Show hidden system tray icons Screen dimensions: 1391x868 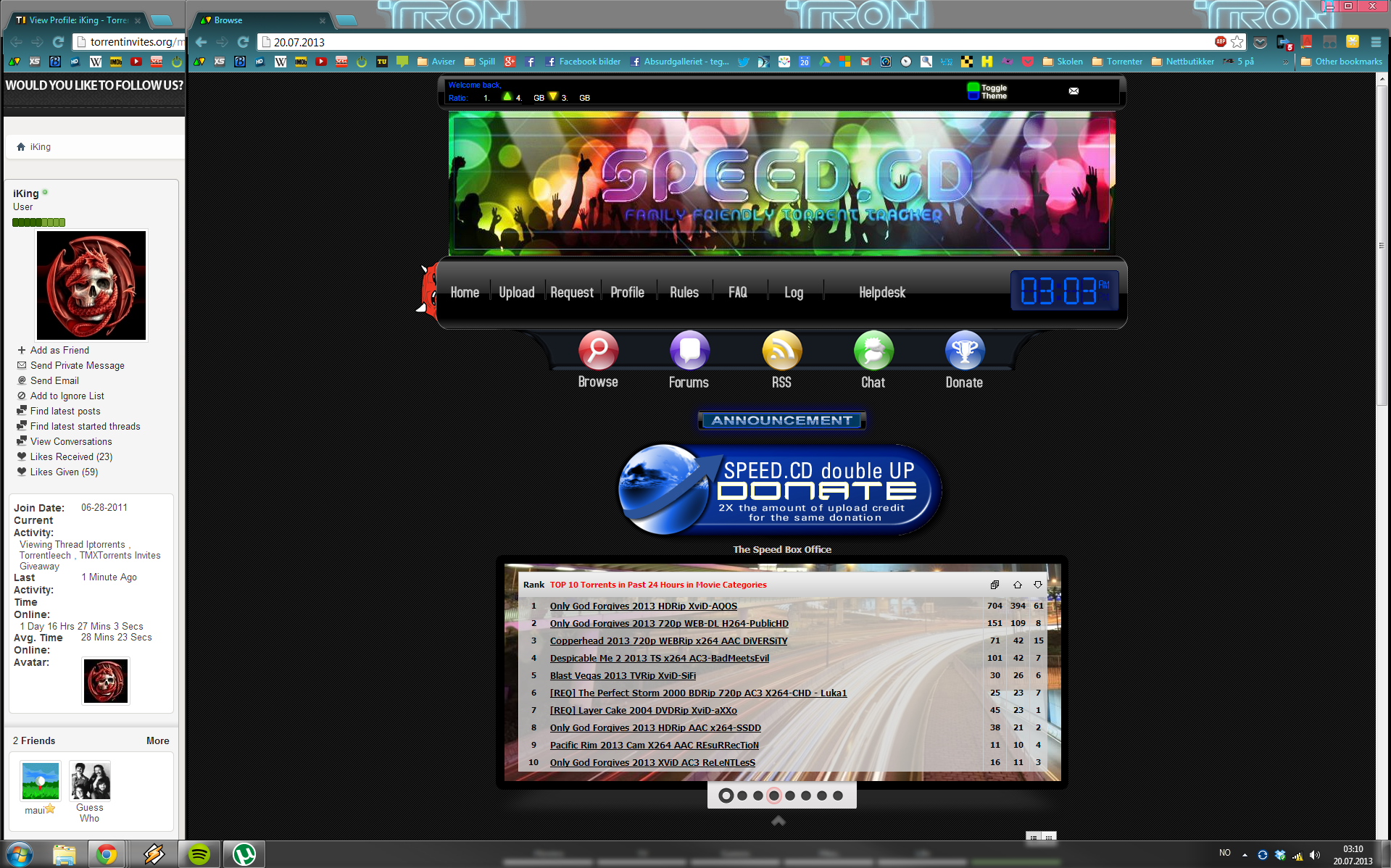point(1245,855)
